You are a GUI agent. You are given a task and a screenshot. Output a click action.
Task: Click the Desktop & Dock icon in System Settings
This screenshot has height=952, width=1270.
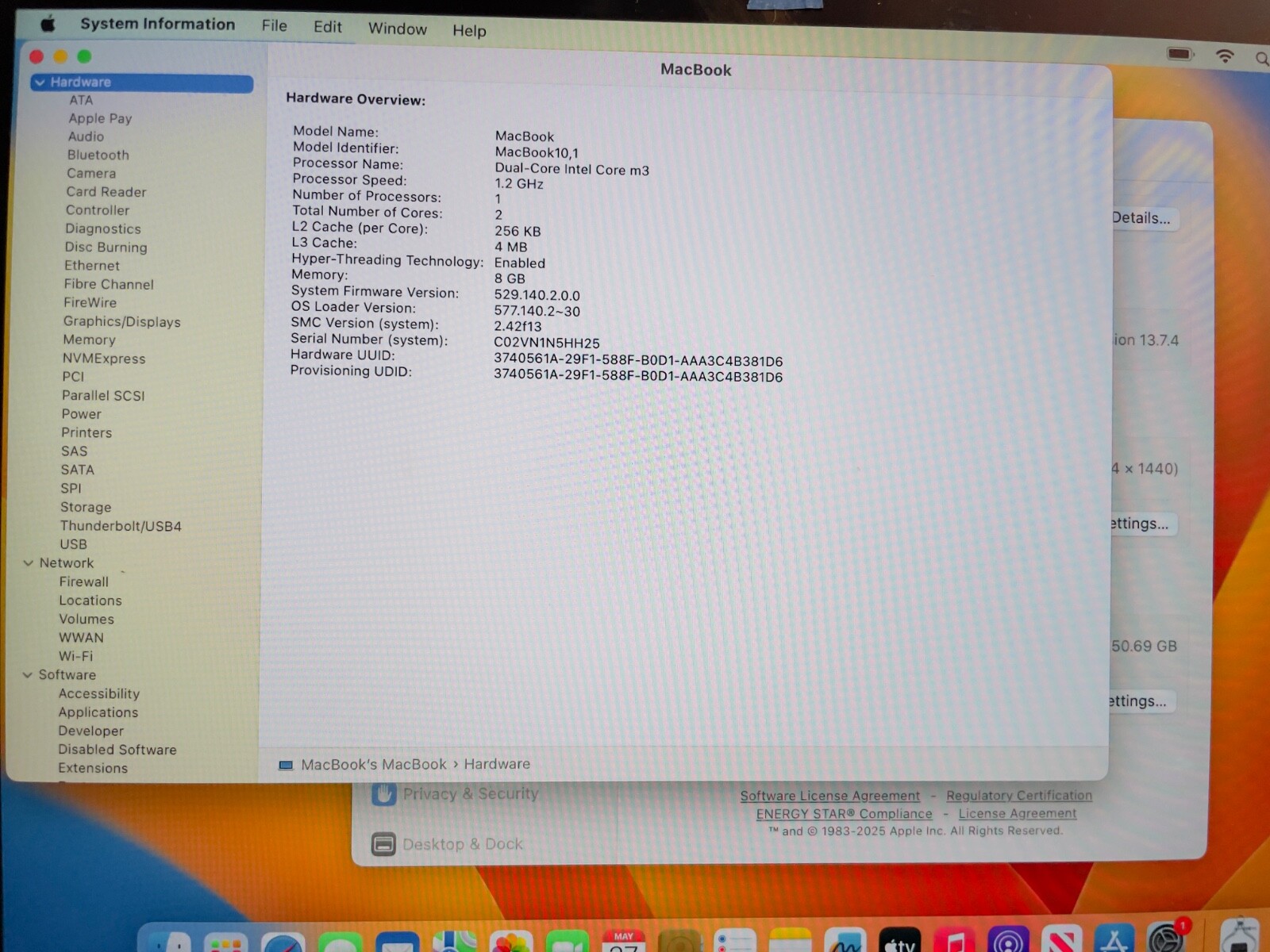pos(383,844)
